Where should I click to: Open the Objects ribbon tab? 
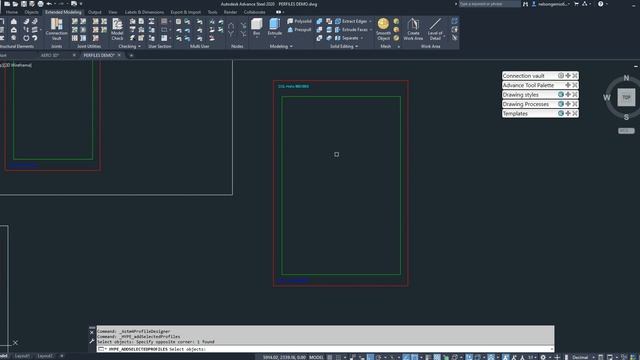[31, 12]
